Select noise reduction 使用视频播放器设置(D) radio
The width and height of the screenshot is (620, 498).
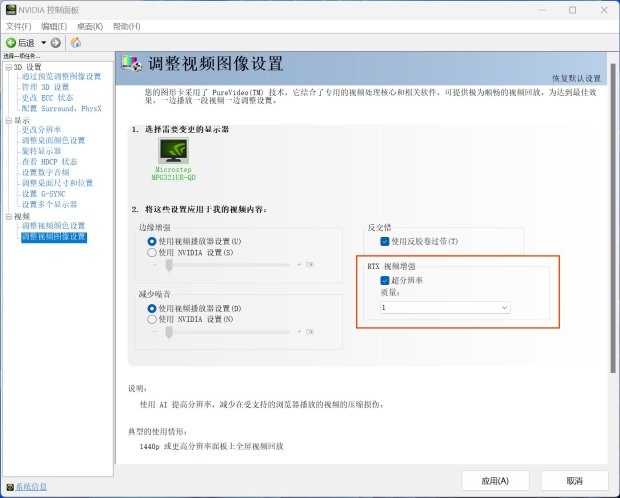(152, 309)
